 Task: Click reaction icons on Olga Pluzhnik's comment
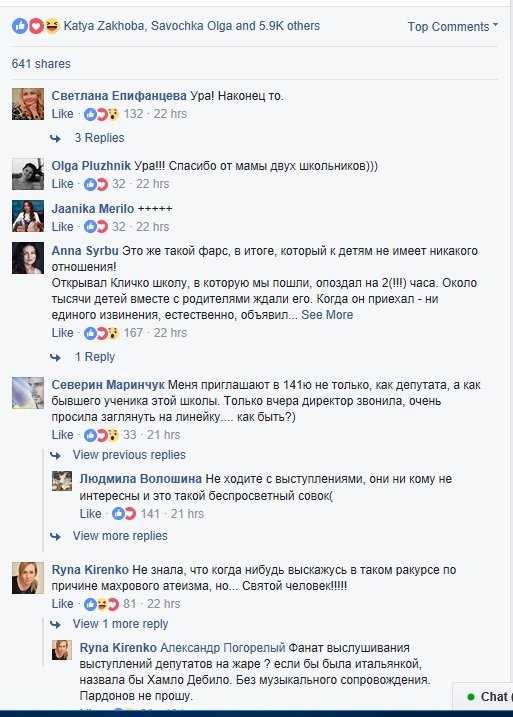(96, 184)
